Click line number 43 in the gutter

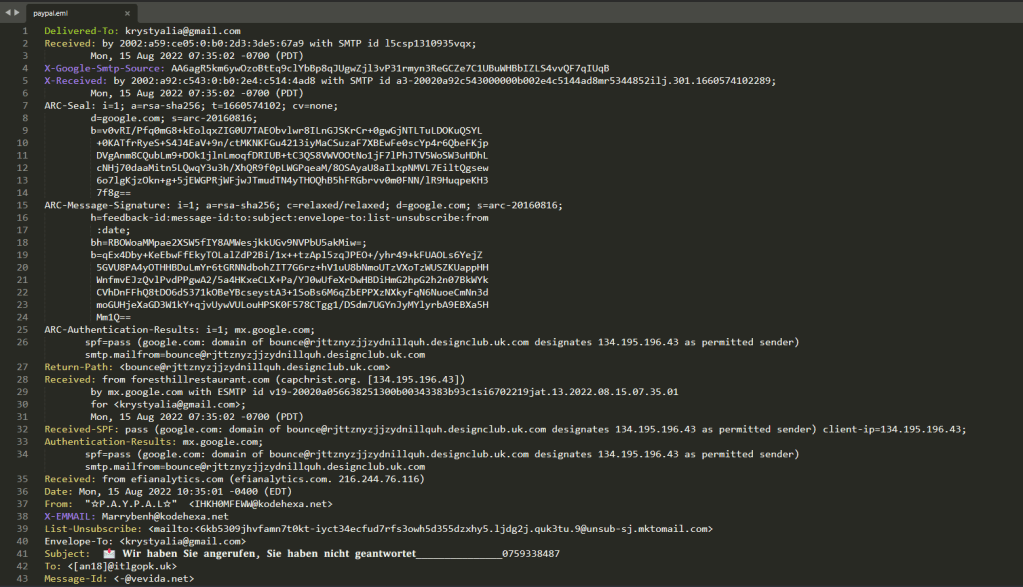coord(23,578)
